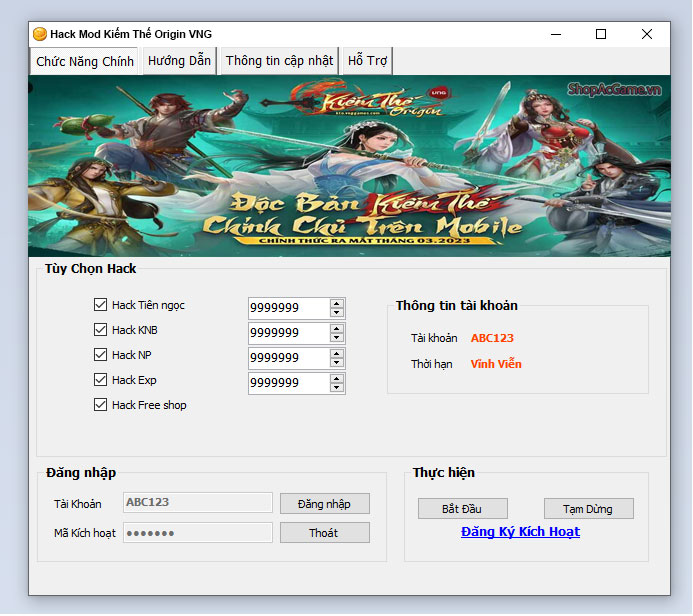Increase Hack Exp value with up arrow

pos(337,379)
